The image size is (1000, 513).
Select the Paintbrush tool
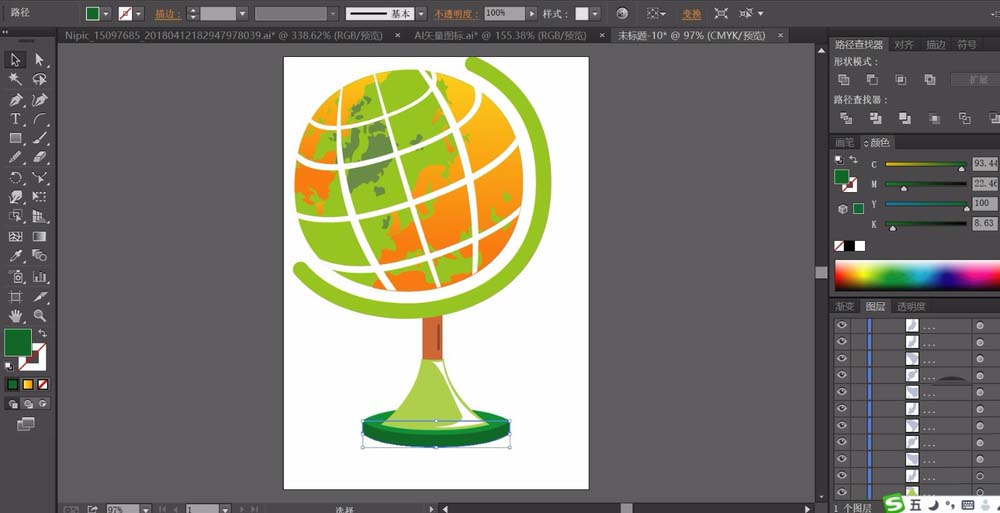pos(40,138)
